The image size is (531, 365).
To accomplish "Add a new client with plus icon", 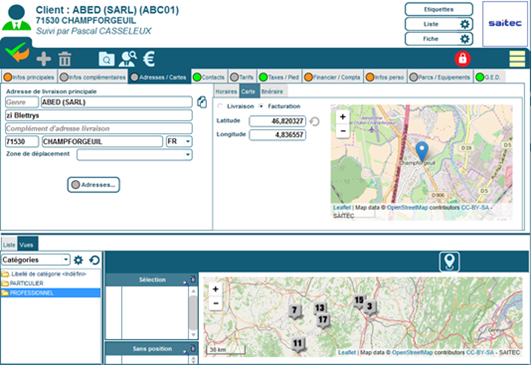I will pyautogui.click(x=44, y=59).
